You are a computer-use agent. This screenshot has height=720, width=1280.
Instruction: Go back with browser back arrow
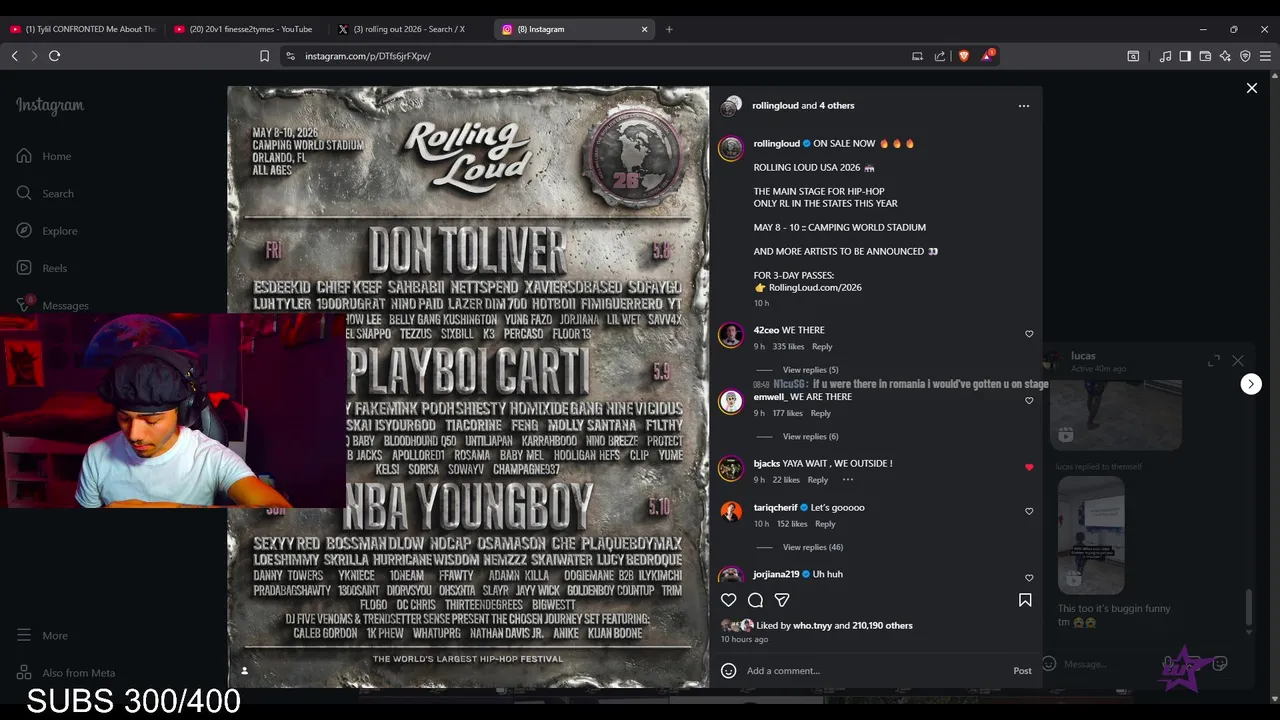[14, 56]
